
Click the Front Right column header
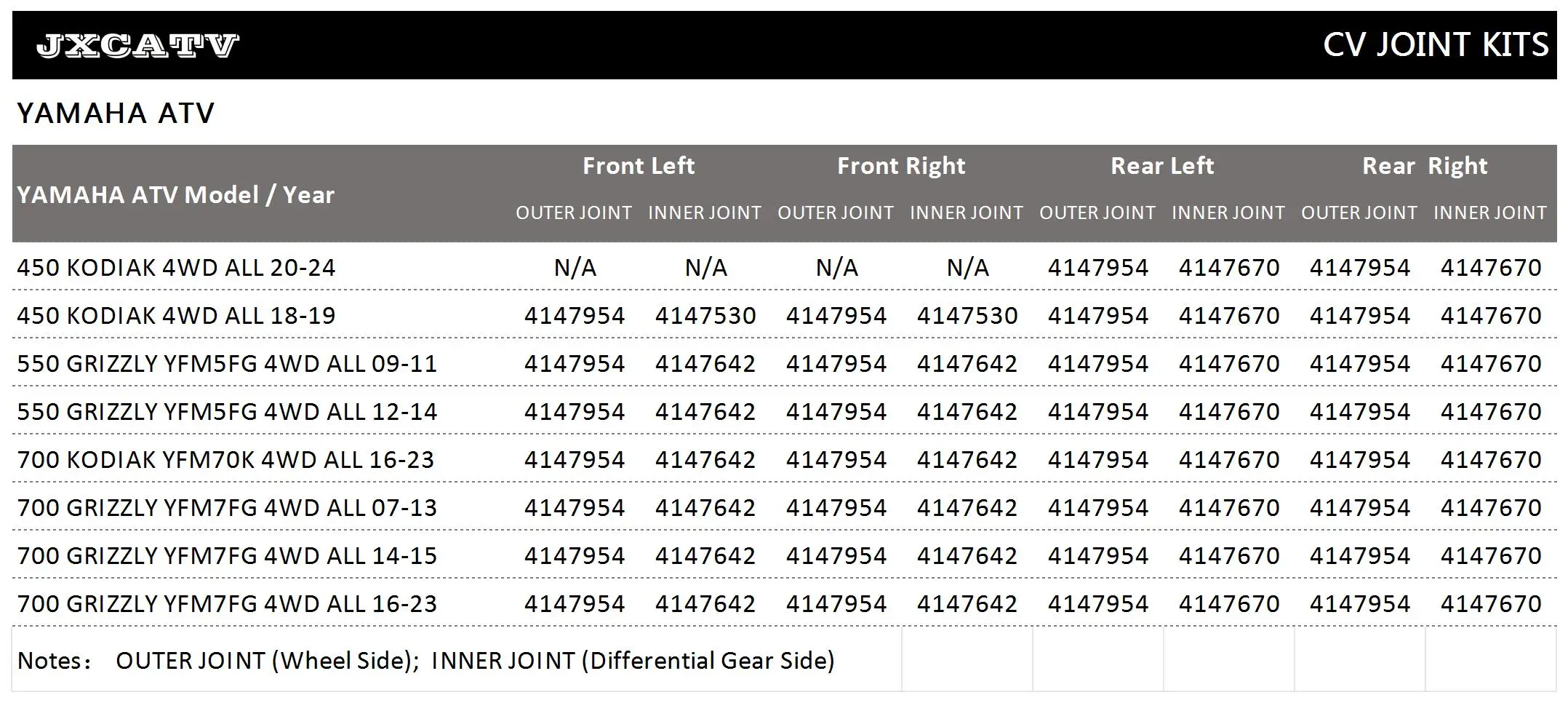(x=901, y=166)
